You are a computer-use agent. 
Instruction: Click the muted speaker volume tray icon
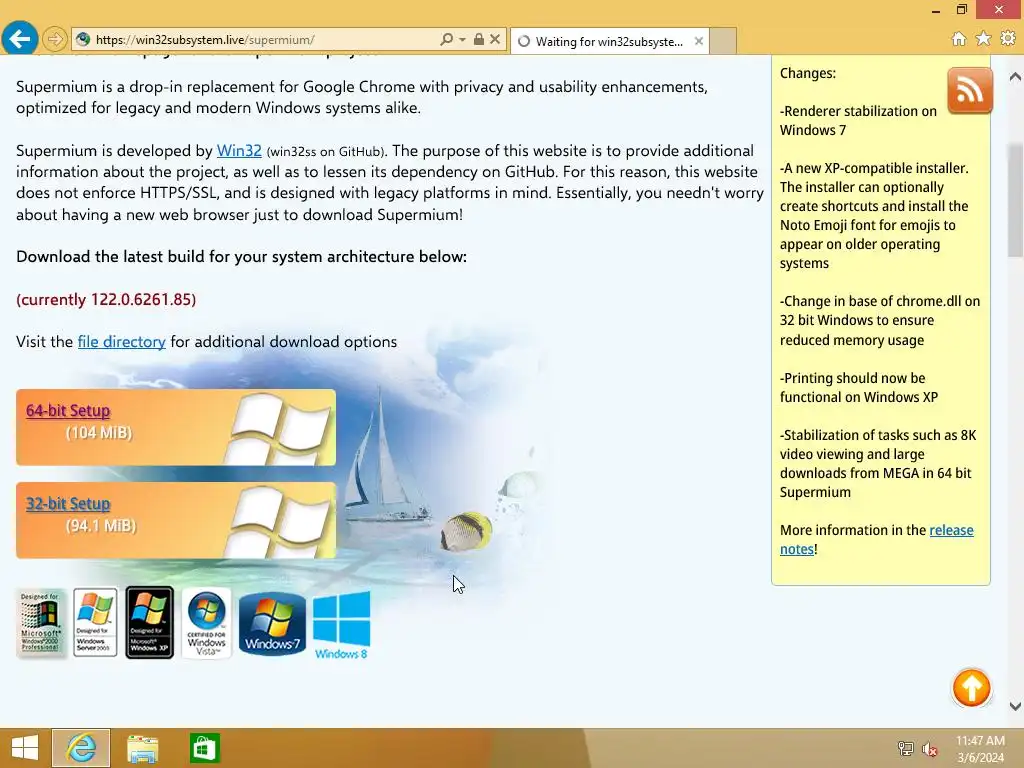[930, 749]
